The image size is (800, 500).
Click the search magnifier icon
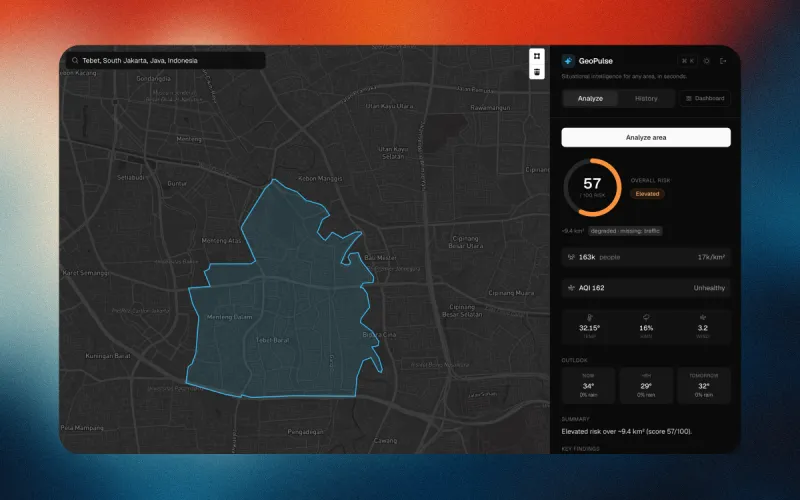coord(75,60)
